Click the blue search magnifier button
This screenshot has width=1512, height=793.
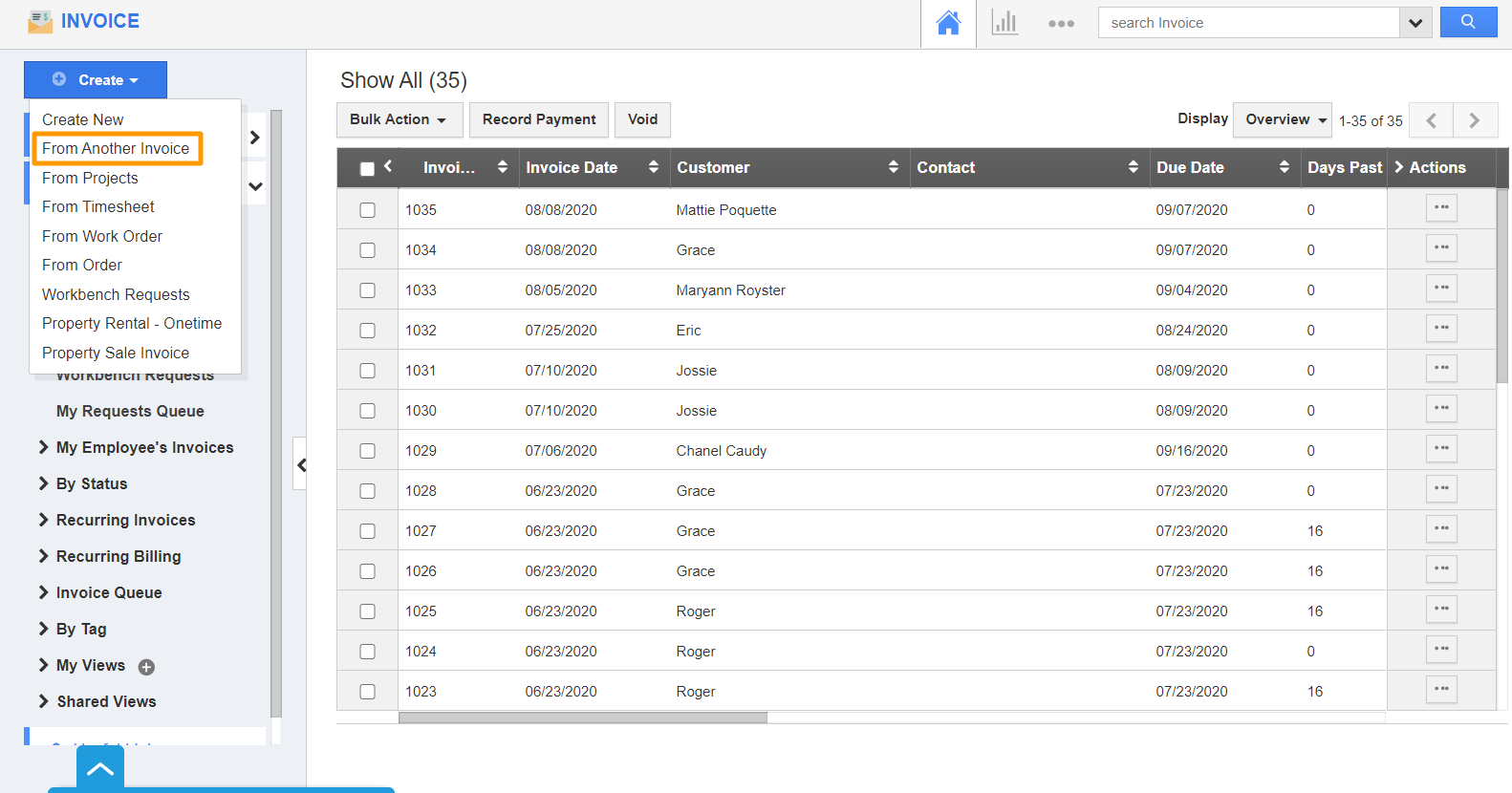click(1468, 22)
